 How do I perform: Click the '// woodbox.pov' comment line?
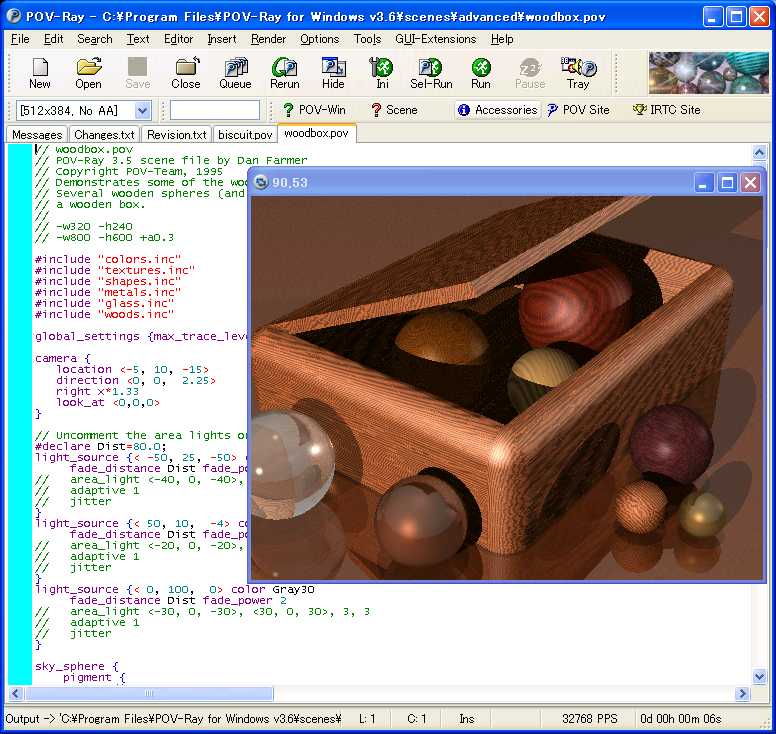[84, 149]
